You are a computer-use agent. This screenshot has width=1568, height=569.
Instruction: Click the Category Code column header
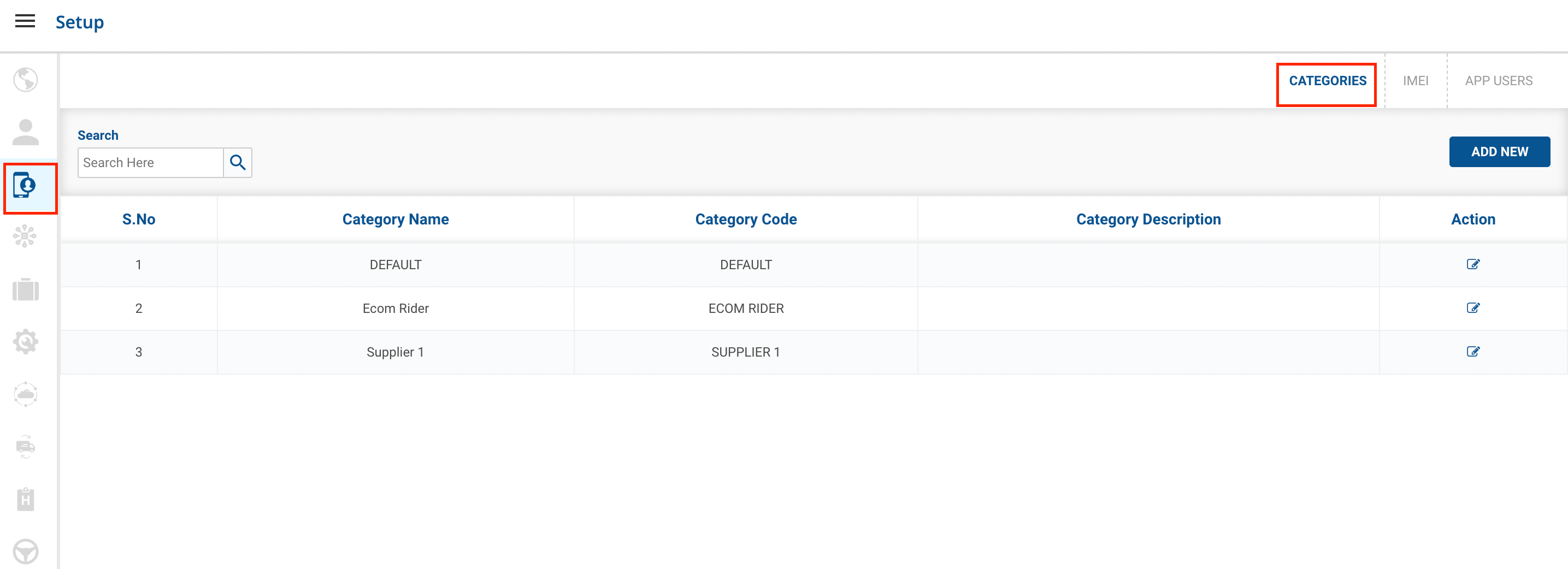(x=746, y=219)
